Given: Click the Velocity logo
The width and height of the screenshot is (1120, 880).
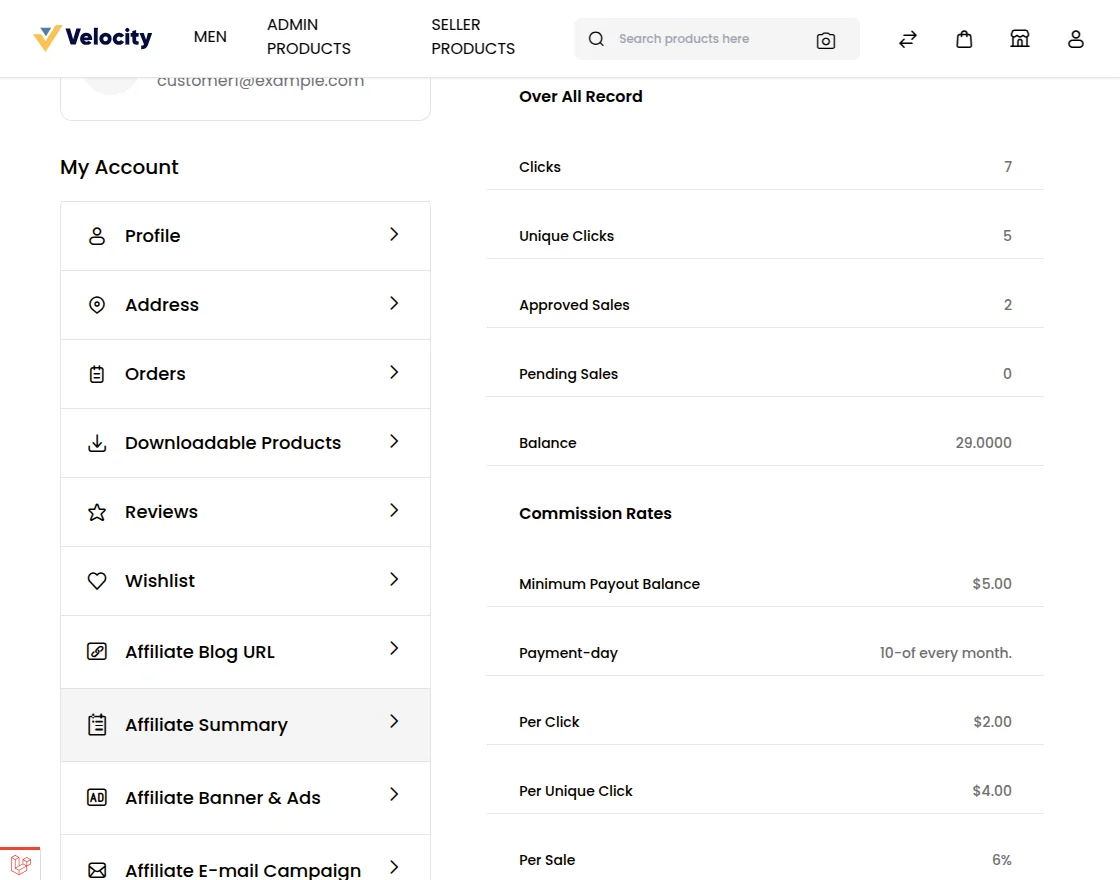Looking at the screenshot, I should (93, 38).
